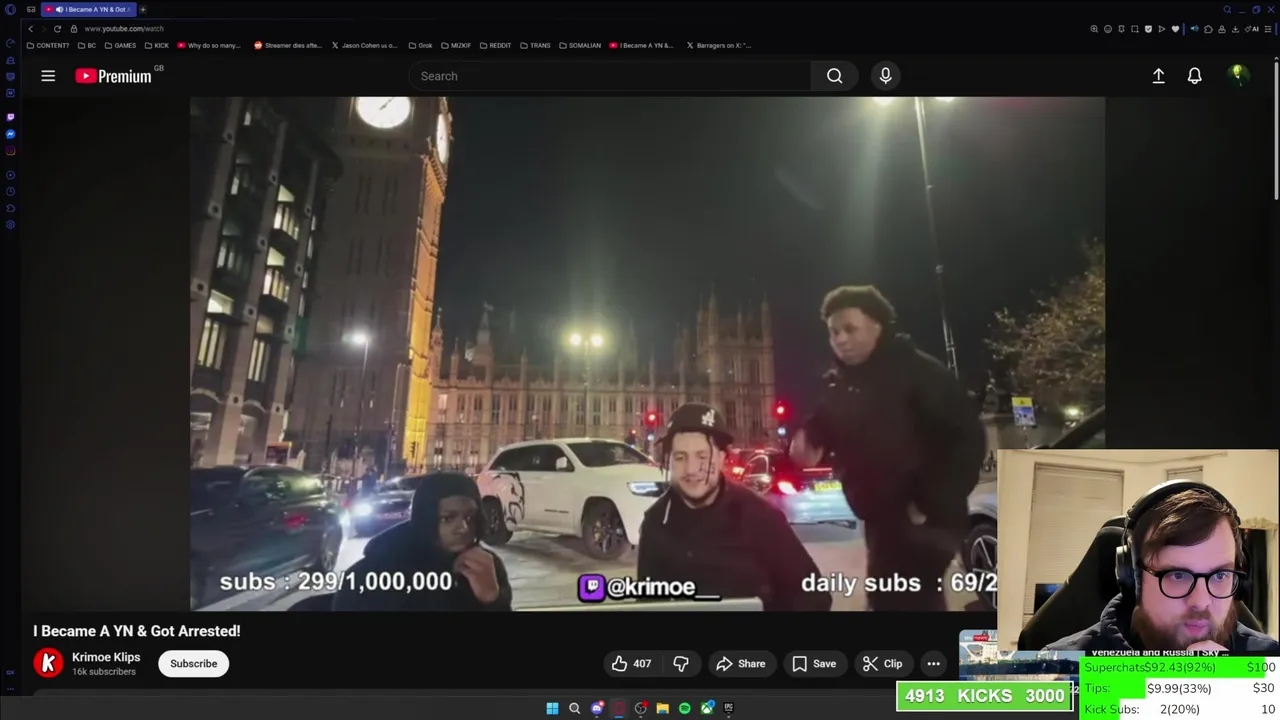Start voice search with microphone icon
The height and width of the screenshot is (720, 1280).
(885, 76)
